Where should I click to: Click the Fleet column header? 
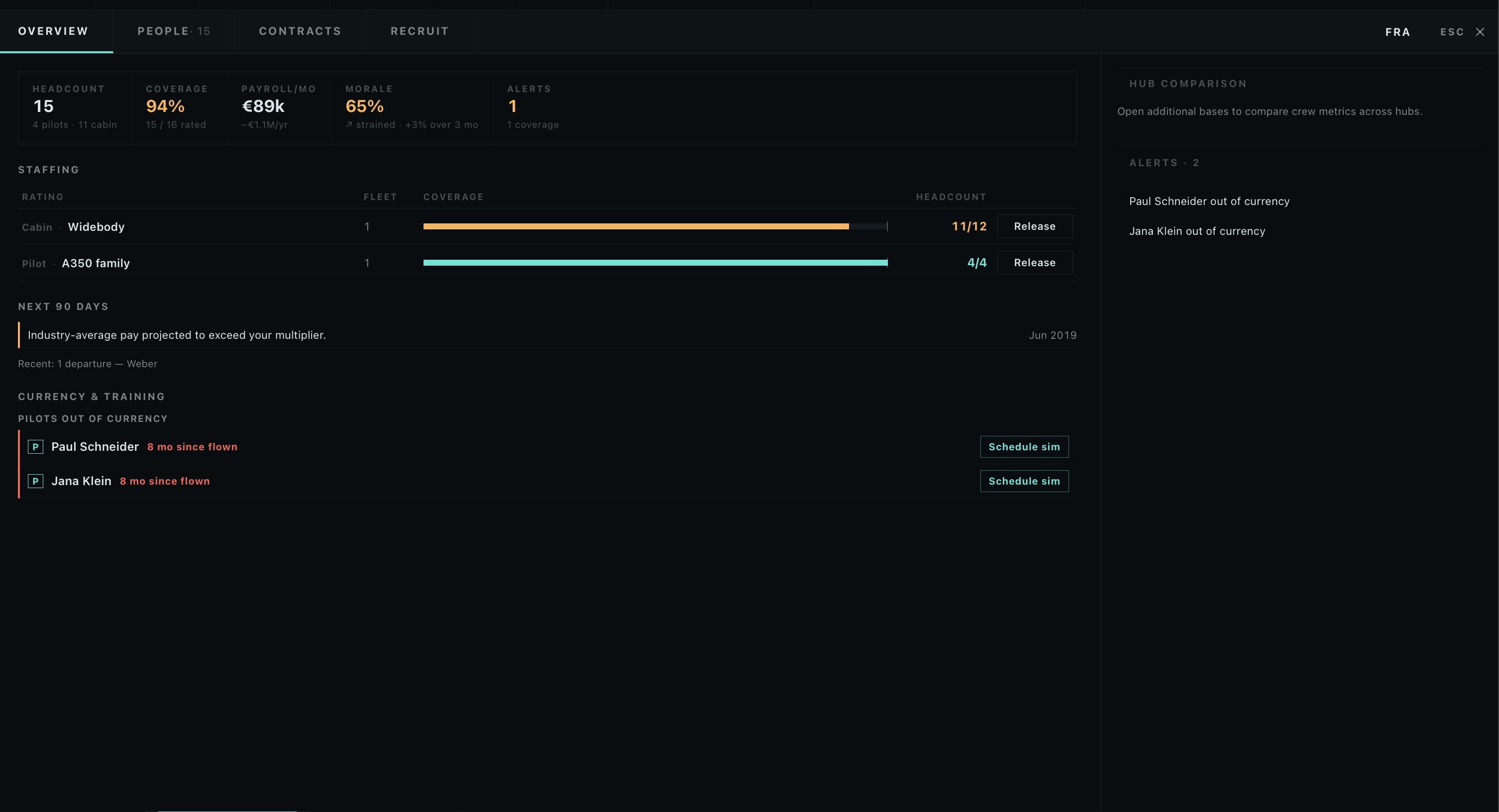click(380, 197)
